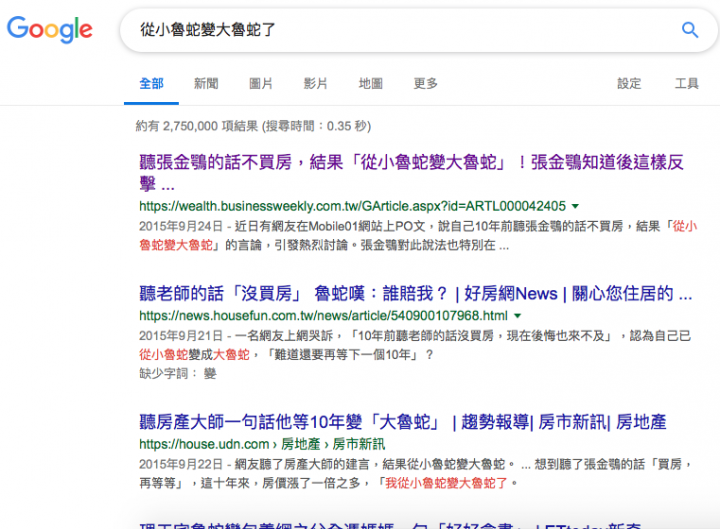Click the 缺少字詞 missing-word line
Screen dimensions: 720x529
178,374
